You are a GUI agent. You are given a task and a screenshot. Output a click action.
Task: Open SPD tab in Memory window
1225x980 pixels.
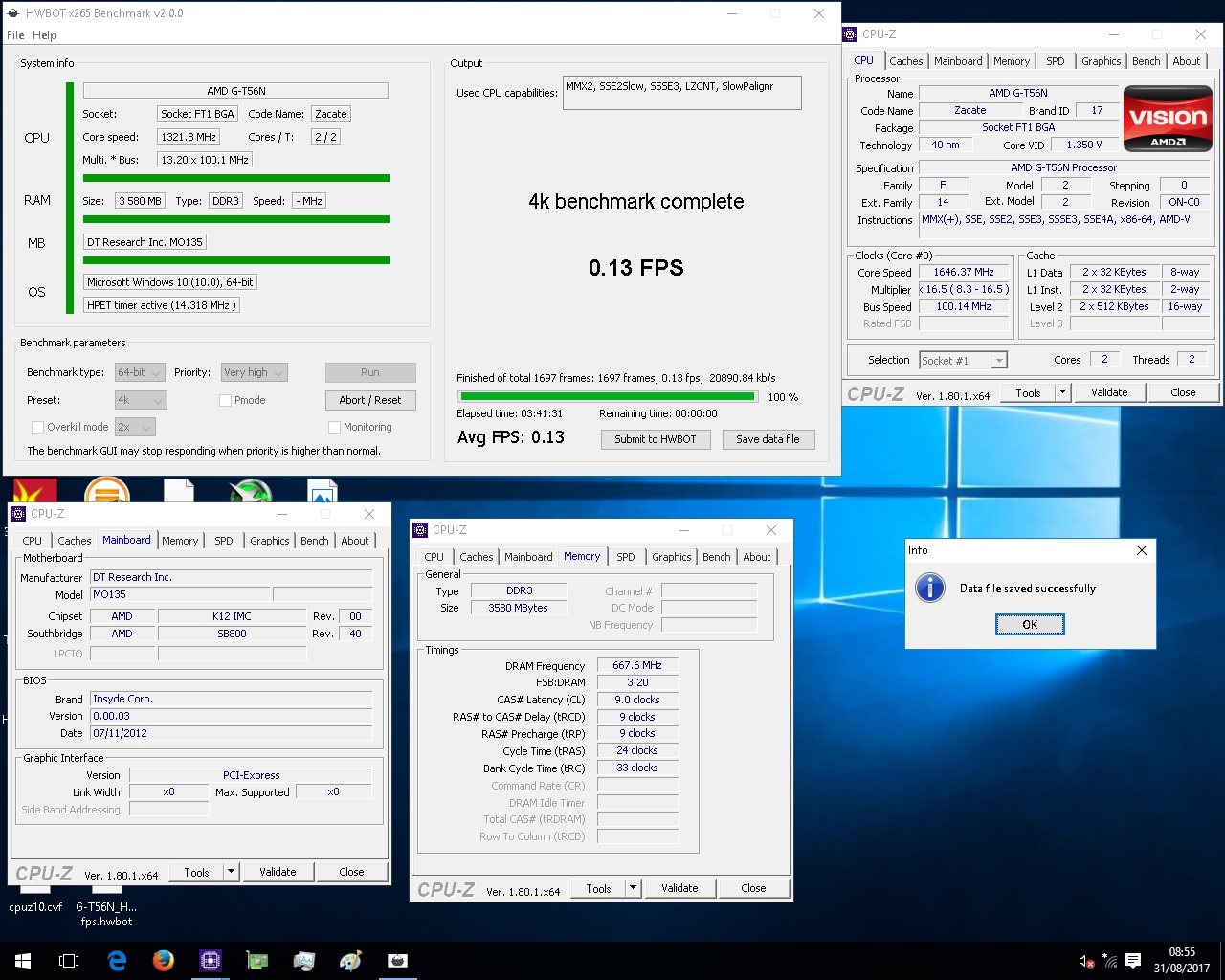[x=625, y=557]
